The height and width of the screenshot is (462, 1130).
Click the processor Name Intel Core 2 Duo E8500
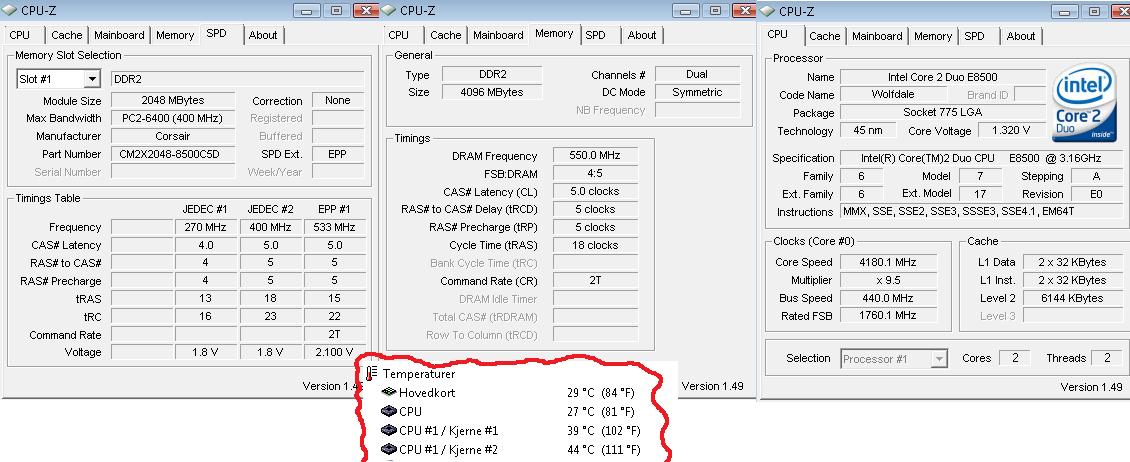943,77
